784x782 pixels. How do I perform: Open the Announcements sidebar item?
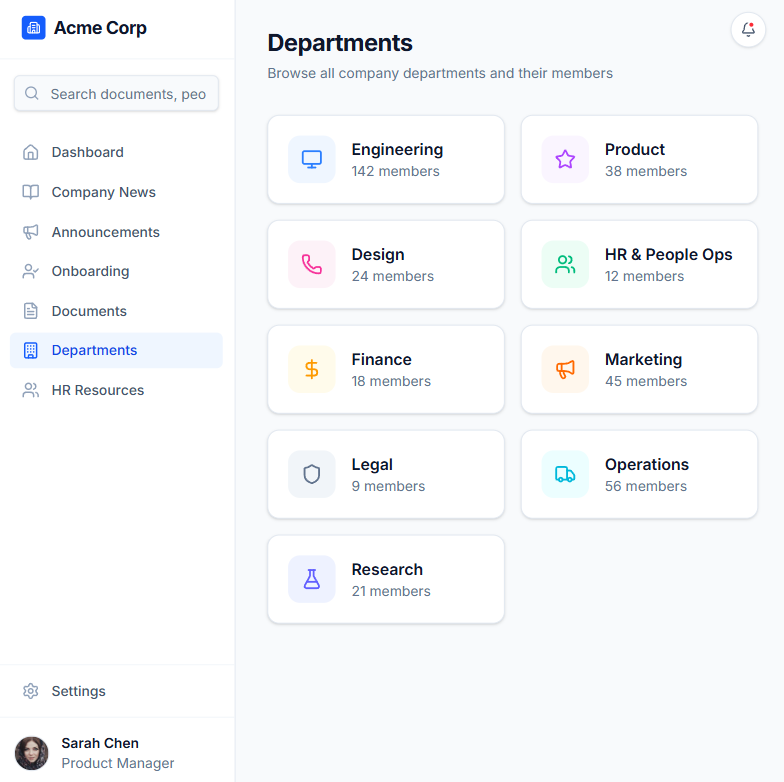(x=105, y=232)
